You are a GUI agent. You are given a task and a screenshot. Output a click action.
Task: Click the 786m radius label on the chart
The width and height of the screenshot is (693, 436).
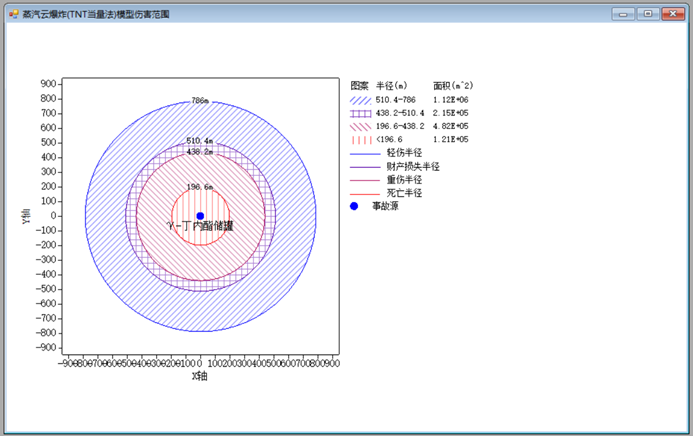(x=200, y=101)
